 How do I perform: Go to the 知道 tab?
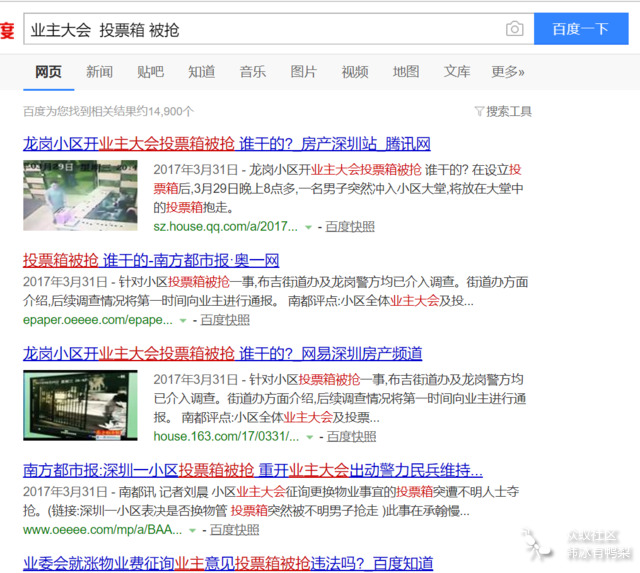pos(202,72)
